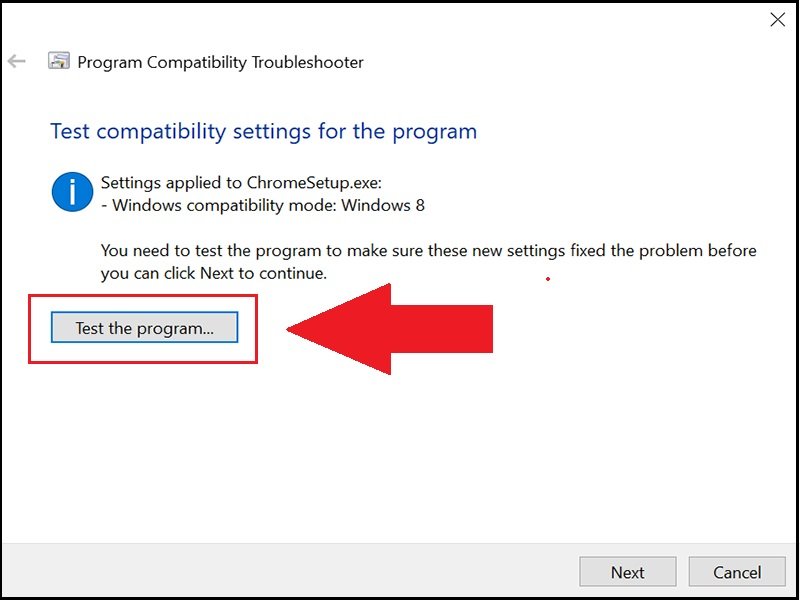Click the words Windows 8 in the mode line

click(x=383, y=206)
